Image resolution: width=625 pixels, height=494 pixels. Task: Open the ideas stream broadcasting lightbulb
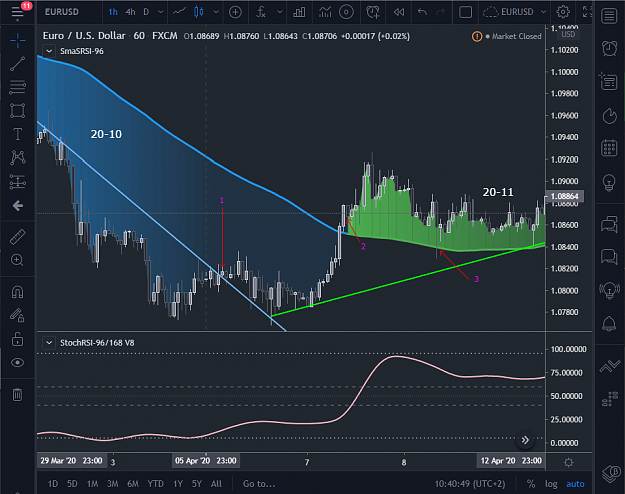[x=609, y=290]
